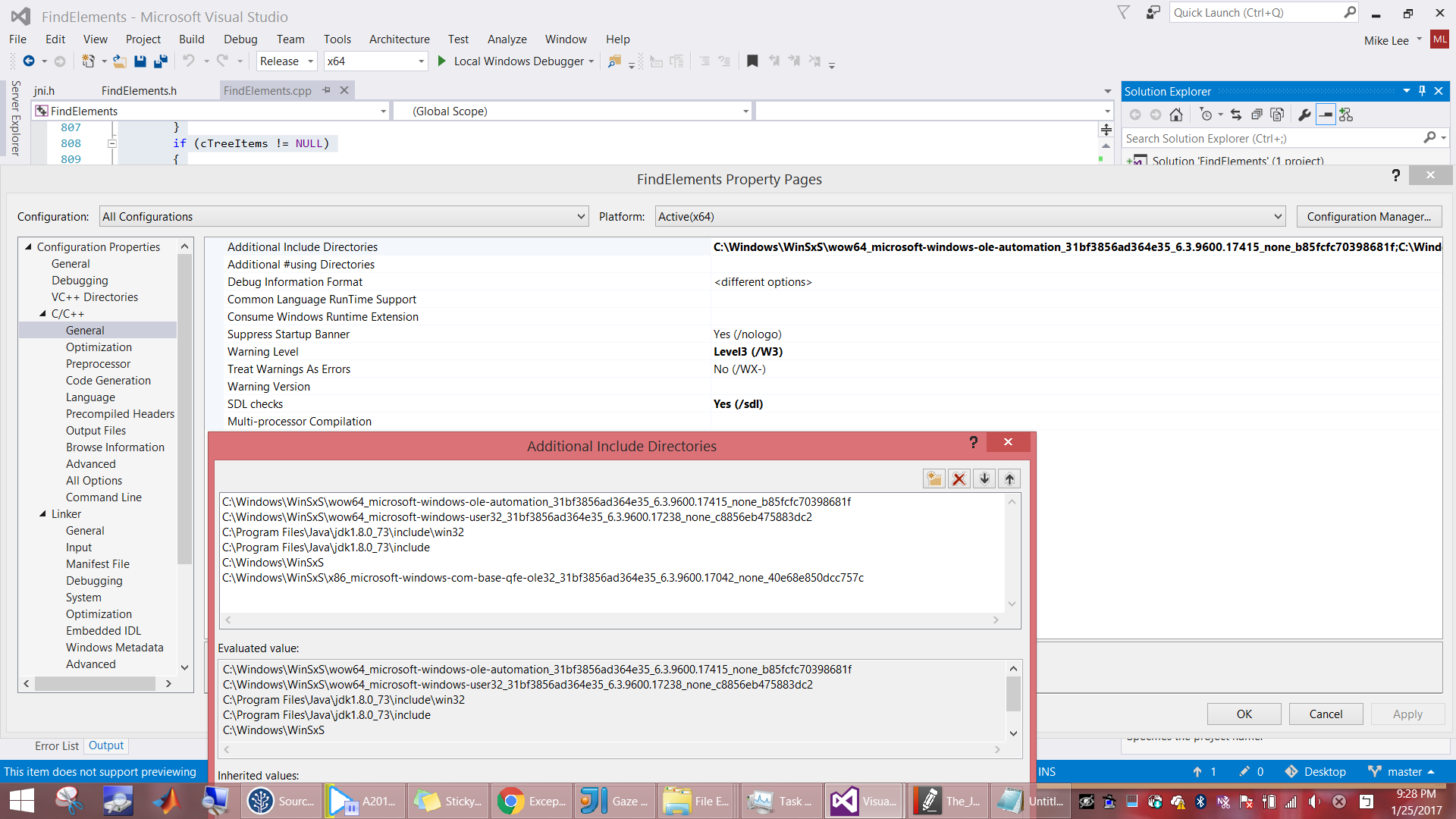Click Save All toolbar icon

[161, 61]
